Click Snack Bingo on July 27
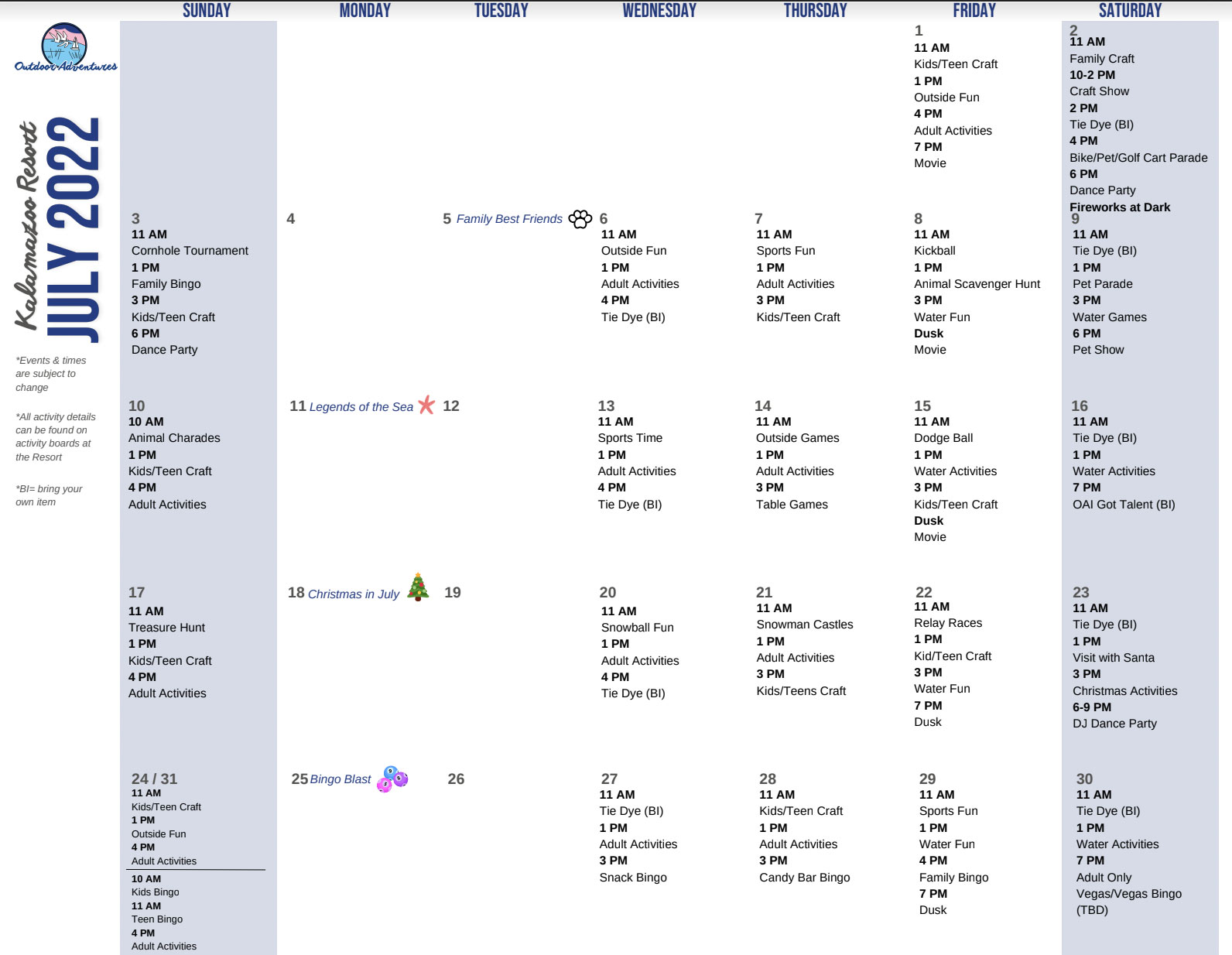 point(633,878)
